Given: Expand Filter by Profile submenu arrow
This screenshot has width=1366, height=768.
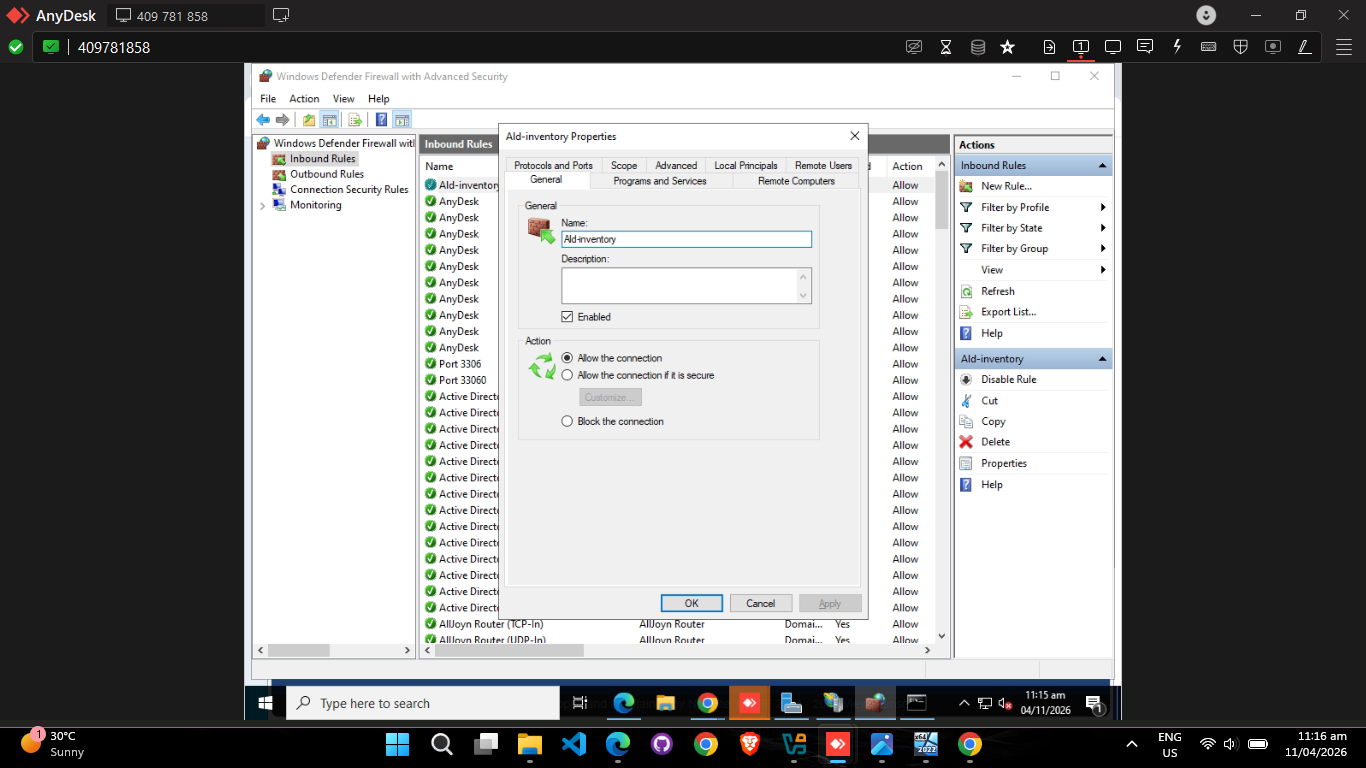Looking at the screenshot, I should [x=1103, y=208].
